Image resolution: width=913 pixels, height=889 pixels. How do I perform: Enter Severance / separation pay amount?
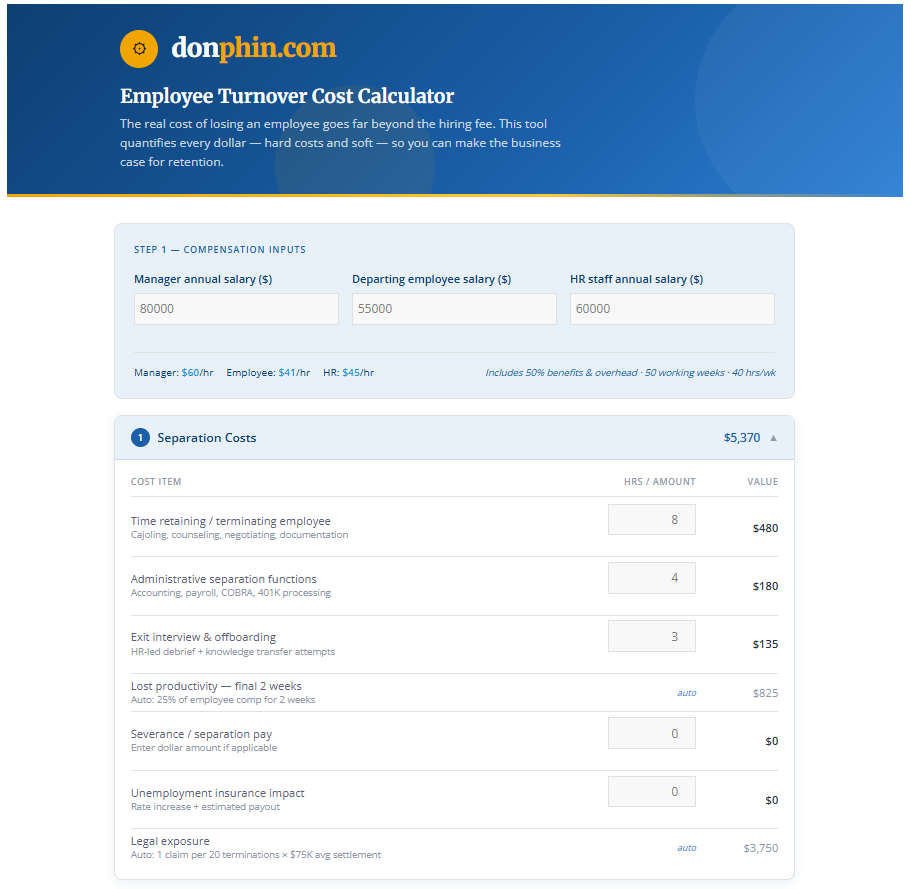pyautogui.click(x=651, y=733)
